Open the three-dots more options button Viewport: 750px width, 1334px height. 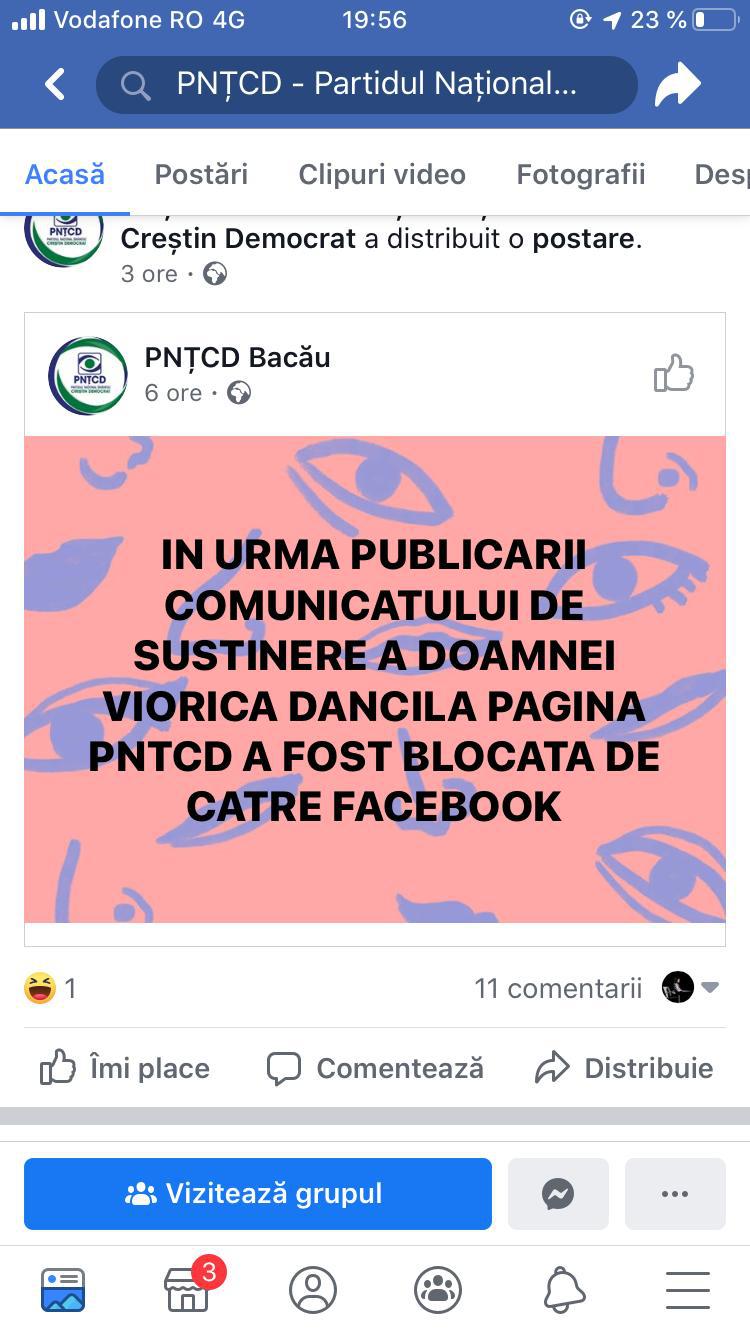click(675, 1194)
